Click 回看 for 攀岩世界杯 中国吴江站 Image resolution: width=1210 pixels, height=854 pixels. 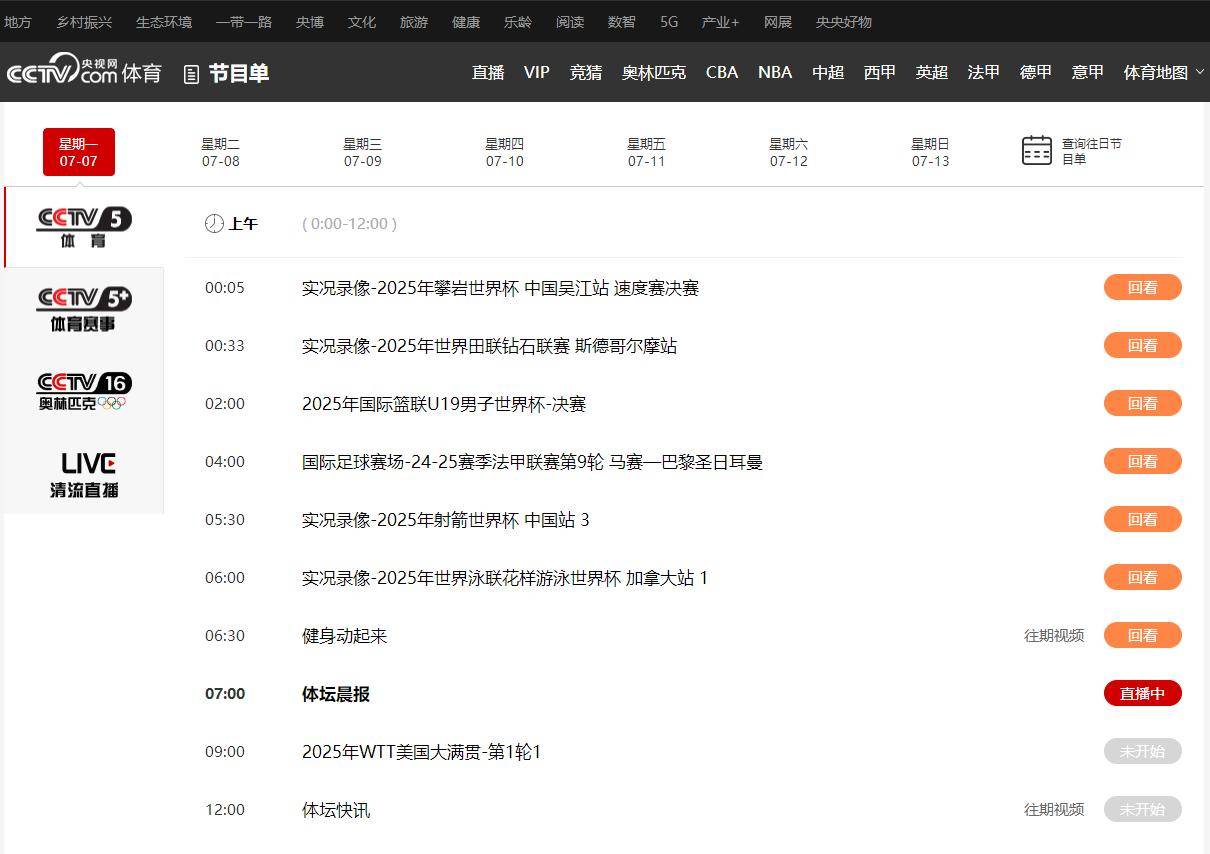pyautogui.click(x=1143, y=287)
